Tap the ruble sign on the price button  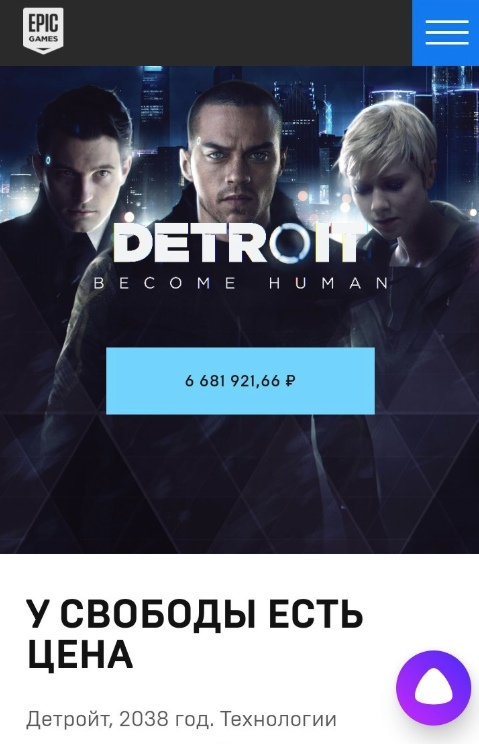click(291, 381)
